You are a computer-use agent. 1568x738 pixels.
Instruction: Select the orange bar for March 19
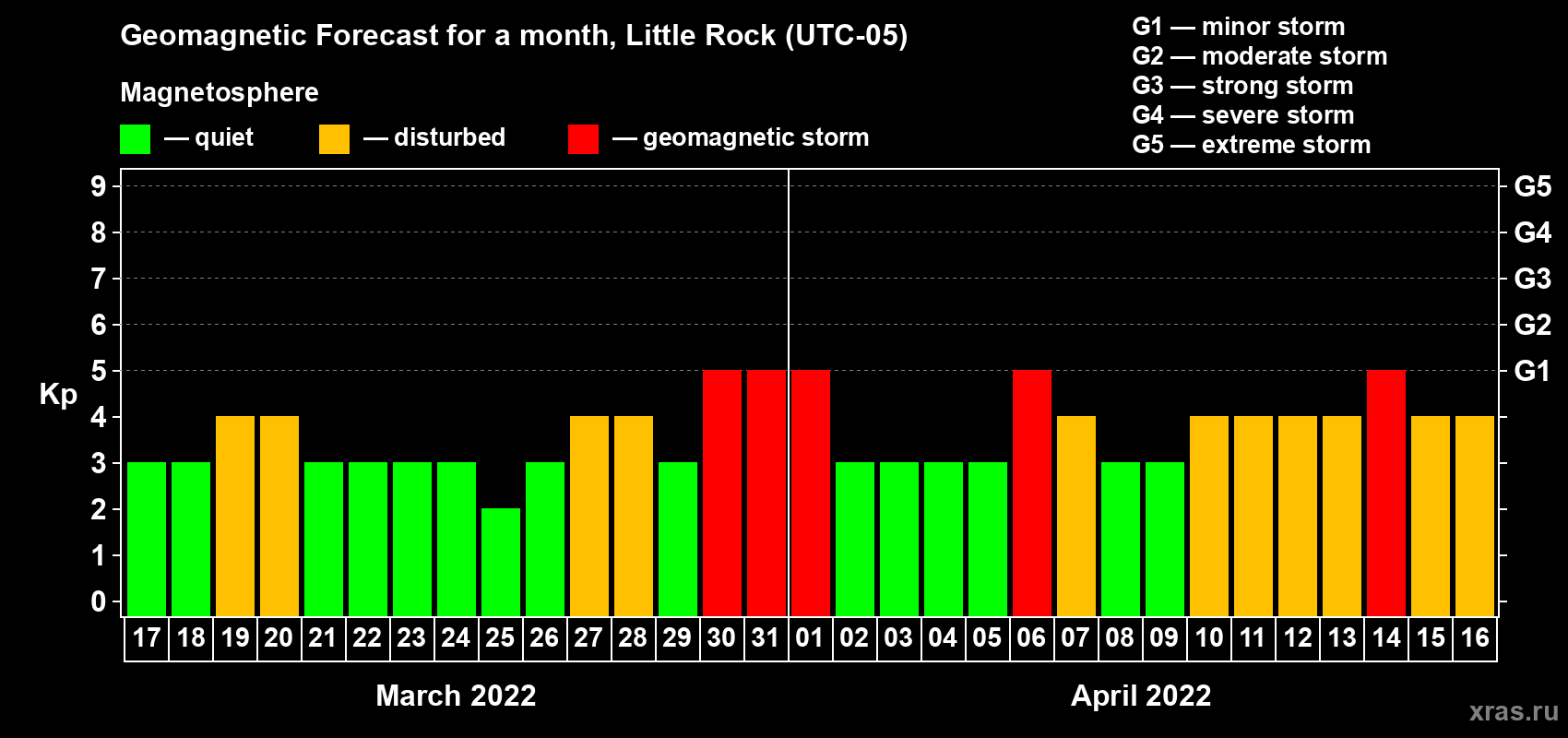point(235,516)
